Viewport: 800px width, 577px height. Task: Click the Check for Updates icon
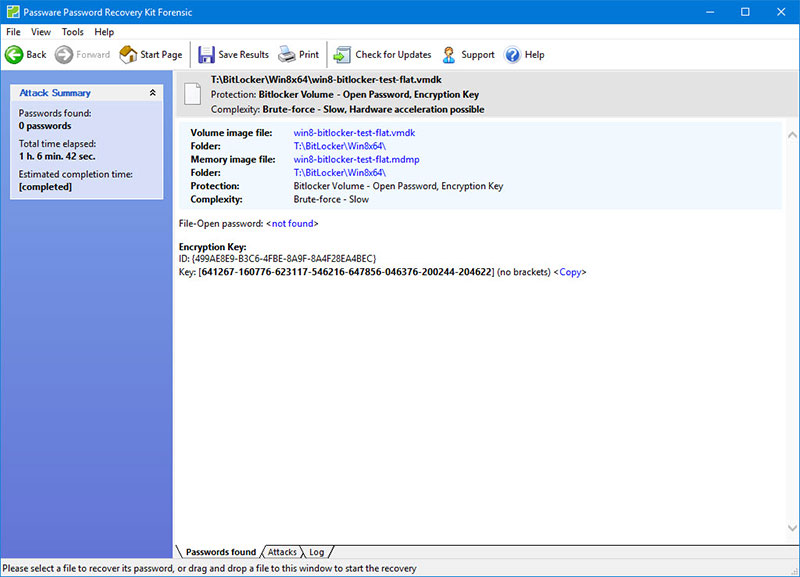[342, 55]
